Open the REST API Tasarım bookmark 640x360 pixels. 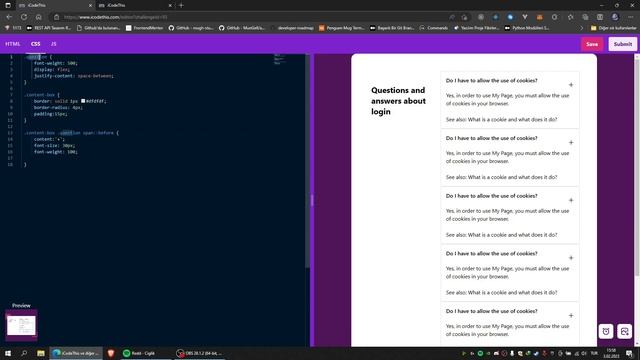click(49, 28)
